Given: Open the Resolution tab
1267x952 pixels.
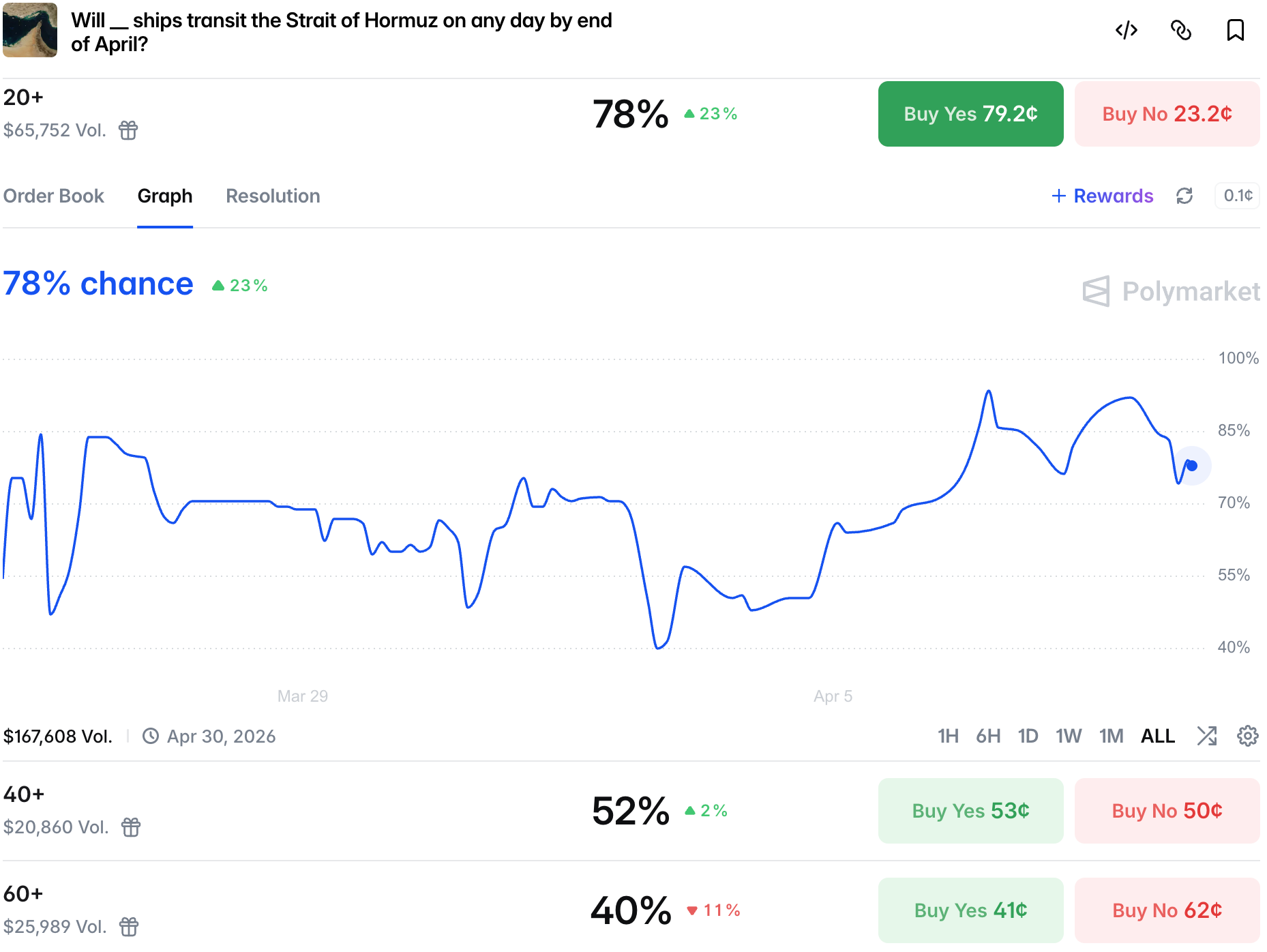Looking at the screenshot, I should (x=273, y=196).
